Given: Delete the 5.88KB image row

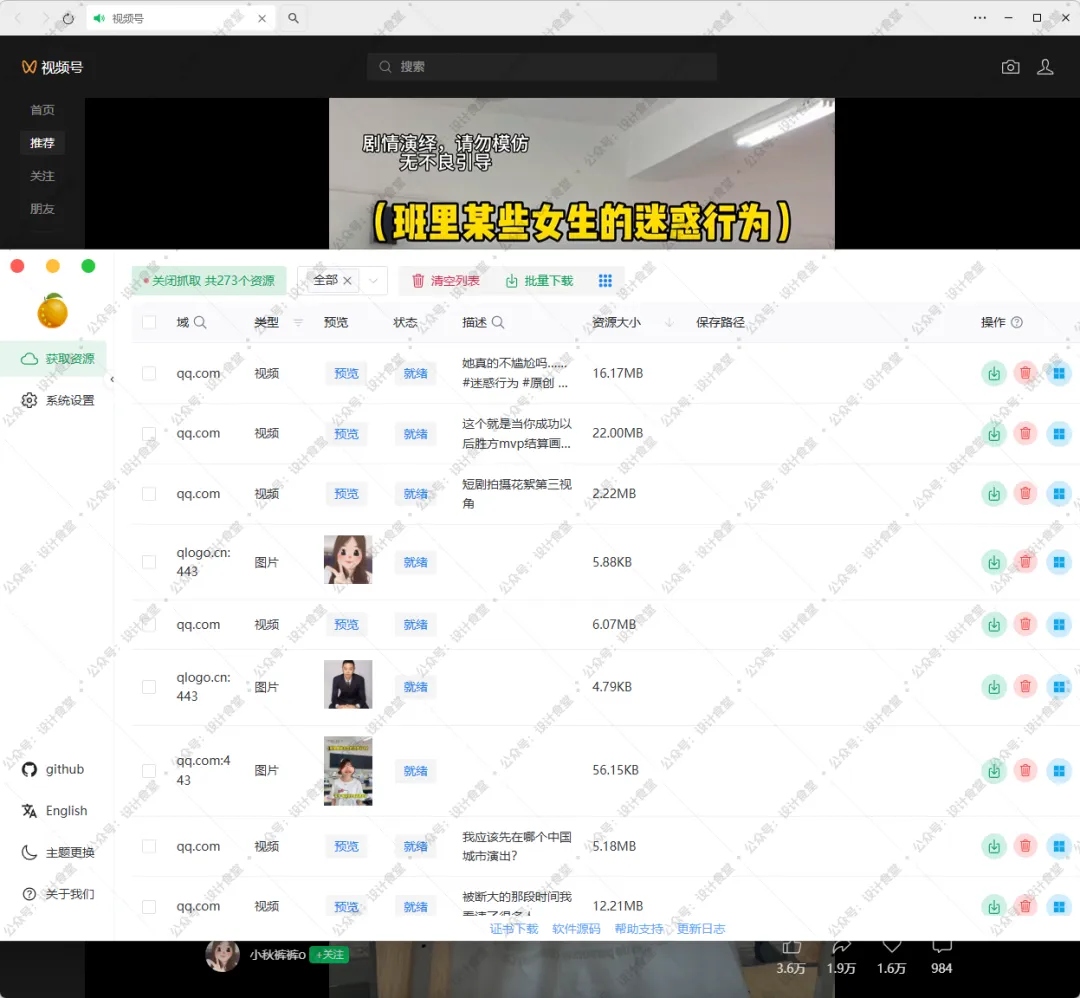Looking at the screenshot, I should [1025, 562].
